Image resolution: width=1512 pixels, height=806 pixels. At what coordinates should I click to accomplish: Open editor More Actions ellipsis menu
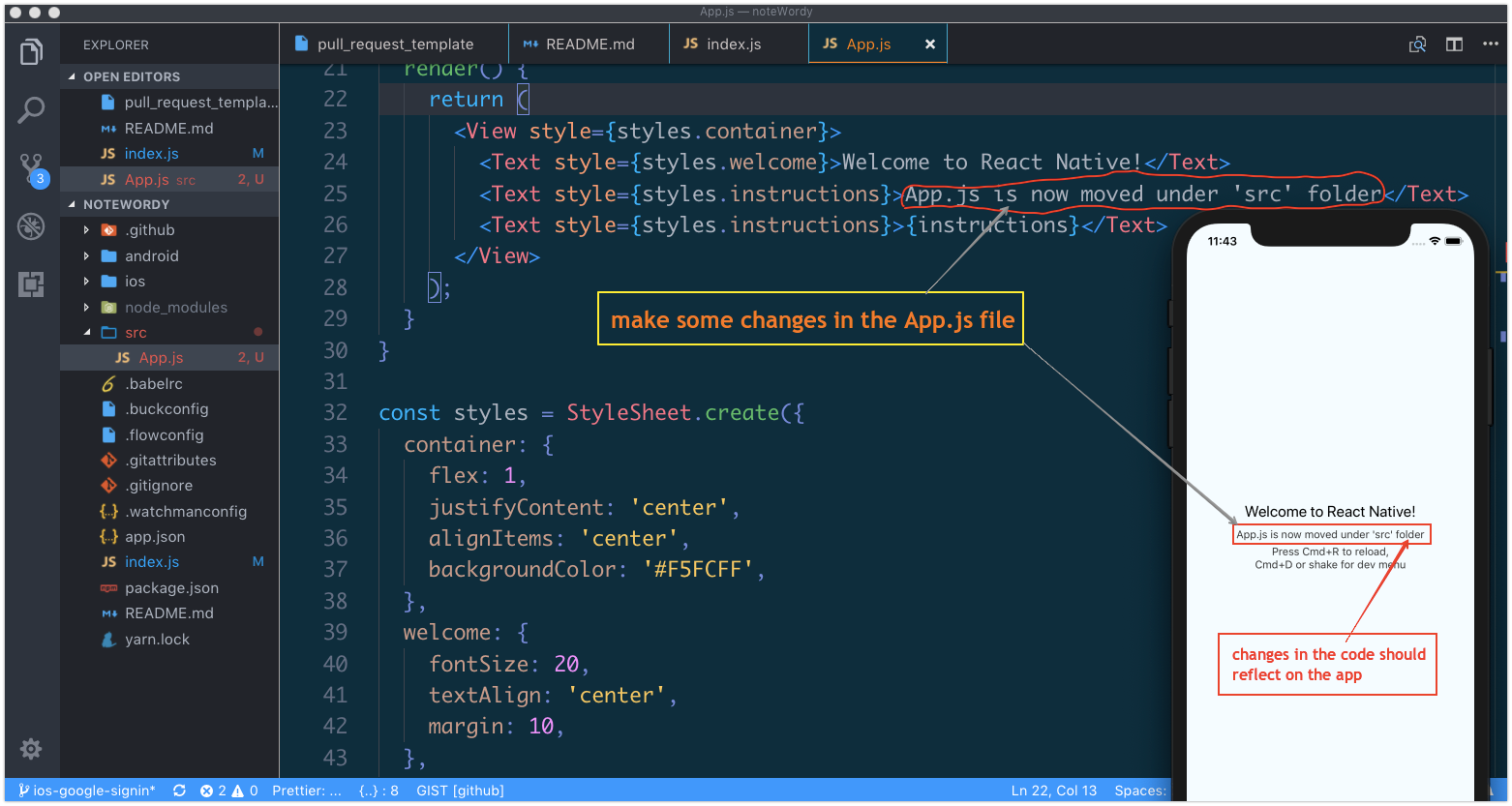(x=1490, y=44)
